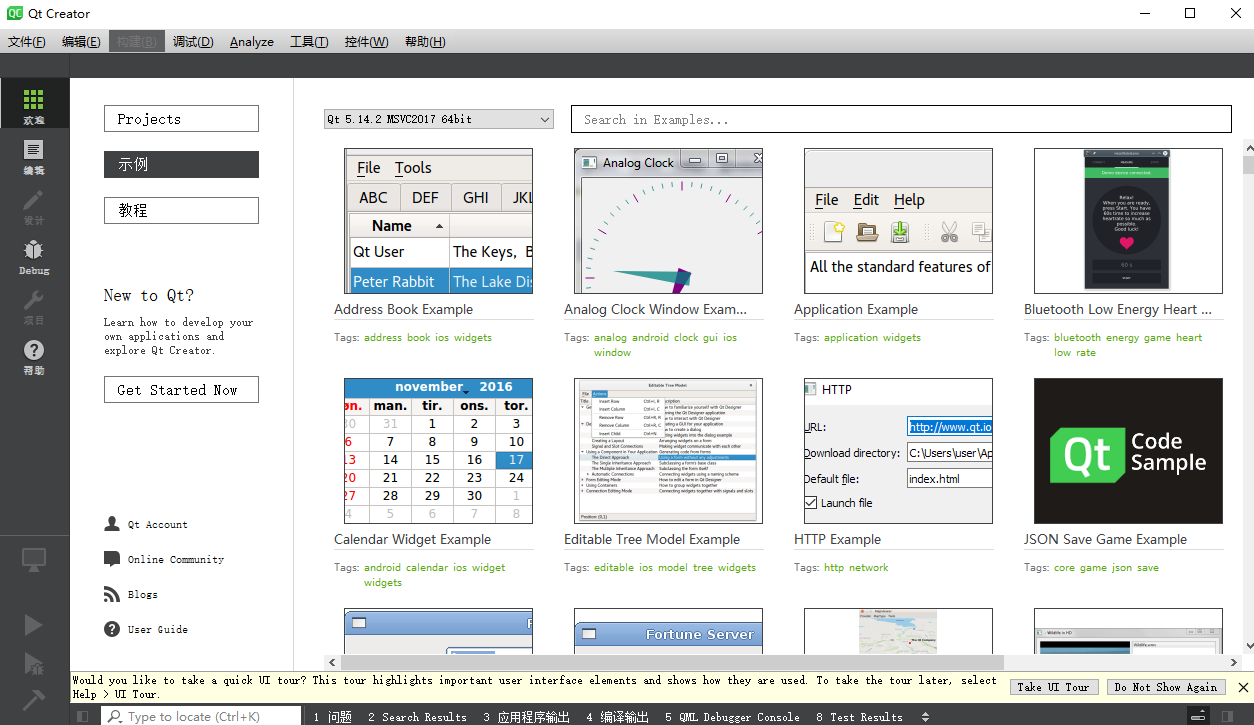Click the 教程 tutorials button
The height and width of the screenshot is (725, 1254).
[x=181, y=210]
